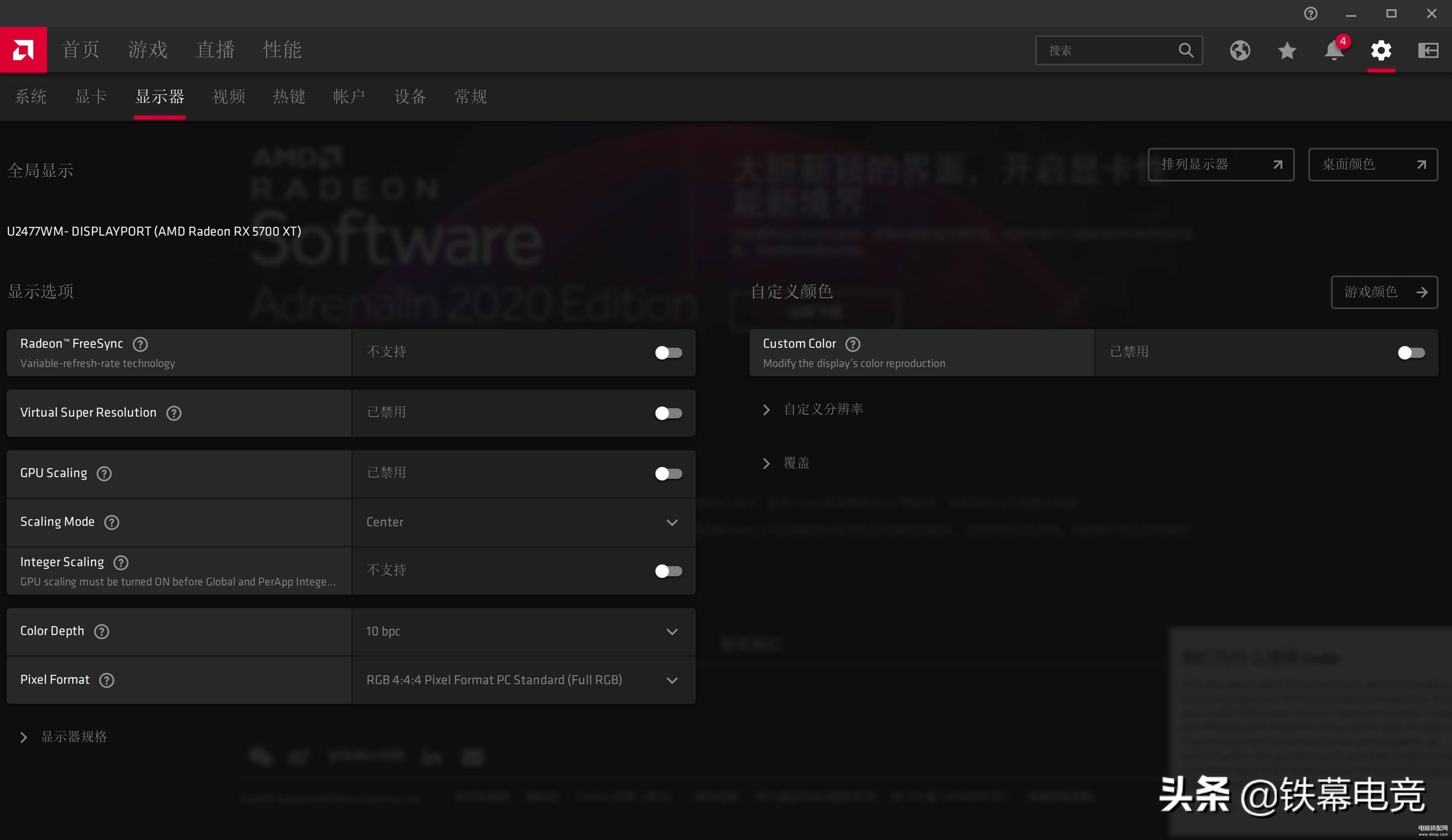Enable Custom Color switch
Screen dimensions: 1452x840
[x=1411, y=353]
